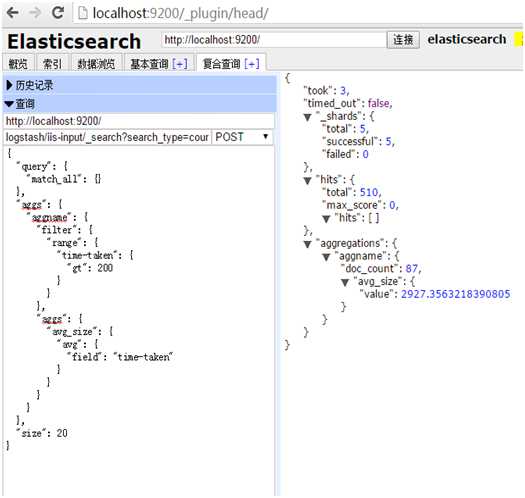This screenshot has width=525, height=498.
Task: Reload the page with the refresh icon
Action: (x=58, y=13)
